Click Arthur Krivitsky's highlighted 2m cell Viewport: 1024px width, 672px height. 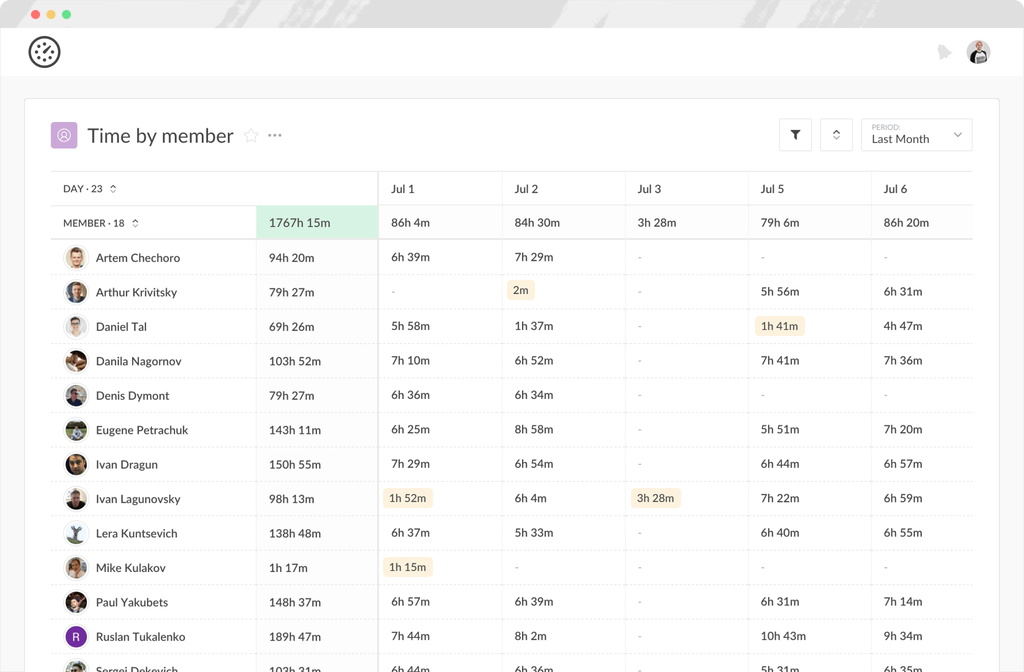pyautogui.click(x=520, y=288)
